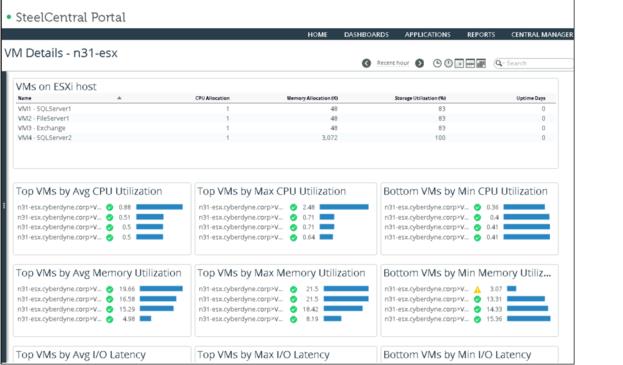
Task: Click the 0.4 min CPU value
Action: coord(494,217)
